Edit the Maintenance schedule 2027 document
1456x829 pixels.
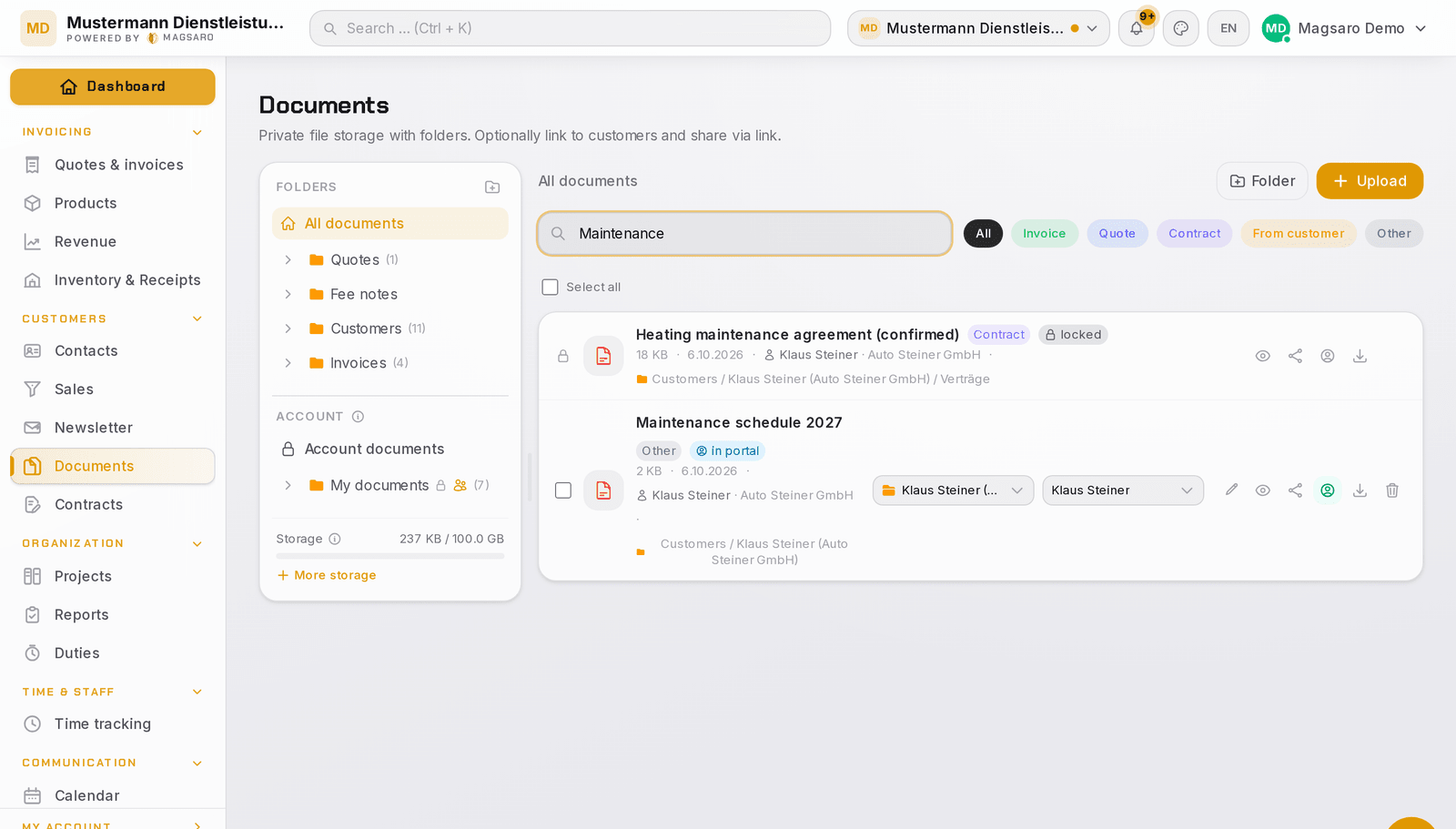click(x=1231, y=490)
